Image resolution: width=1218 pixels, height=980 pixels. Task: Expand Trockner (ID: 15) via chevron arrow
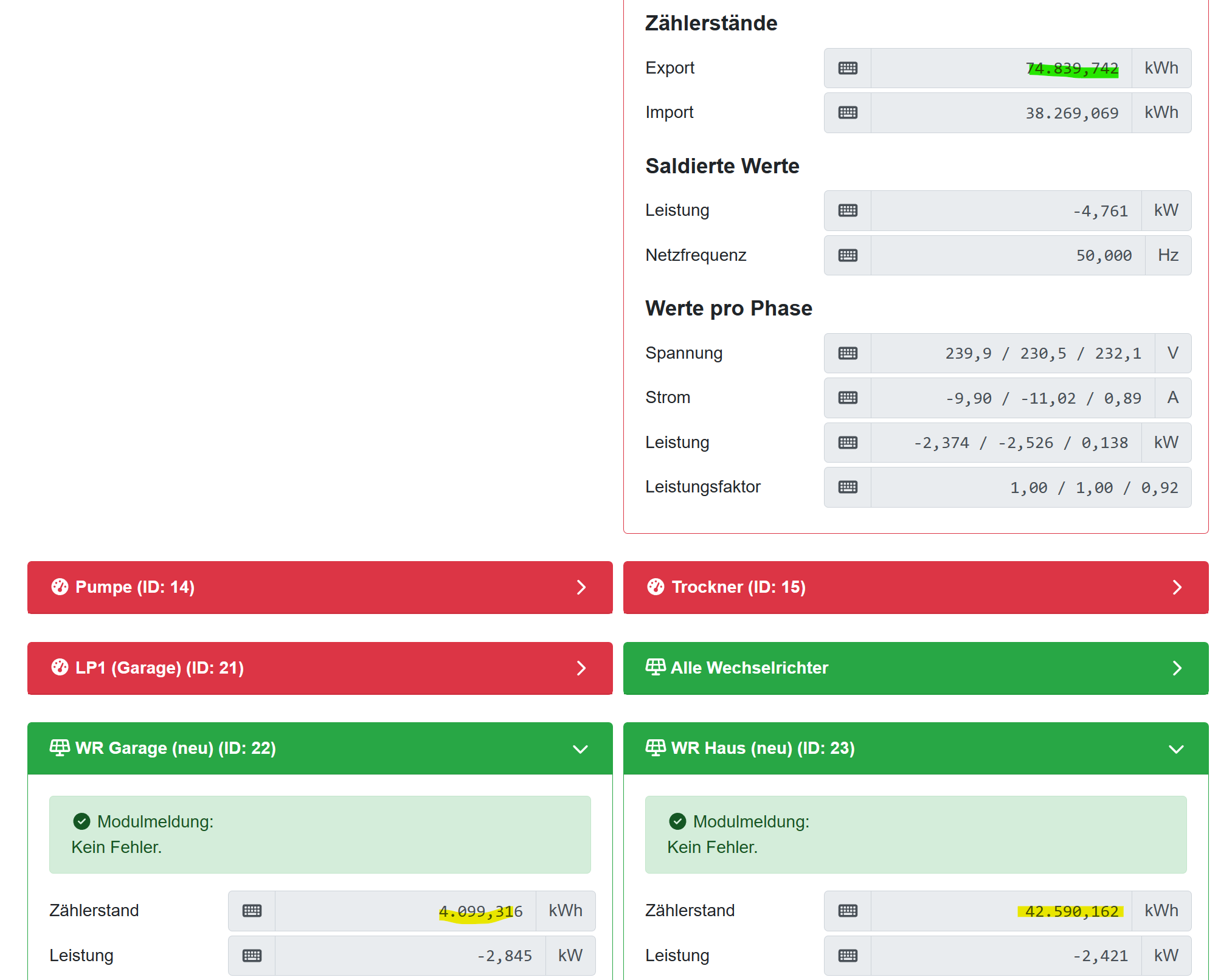pos(1177,587)
